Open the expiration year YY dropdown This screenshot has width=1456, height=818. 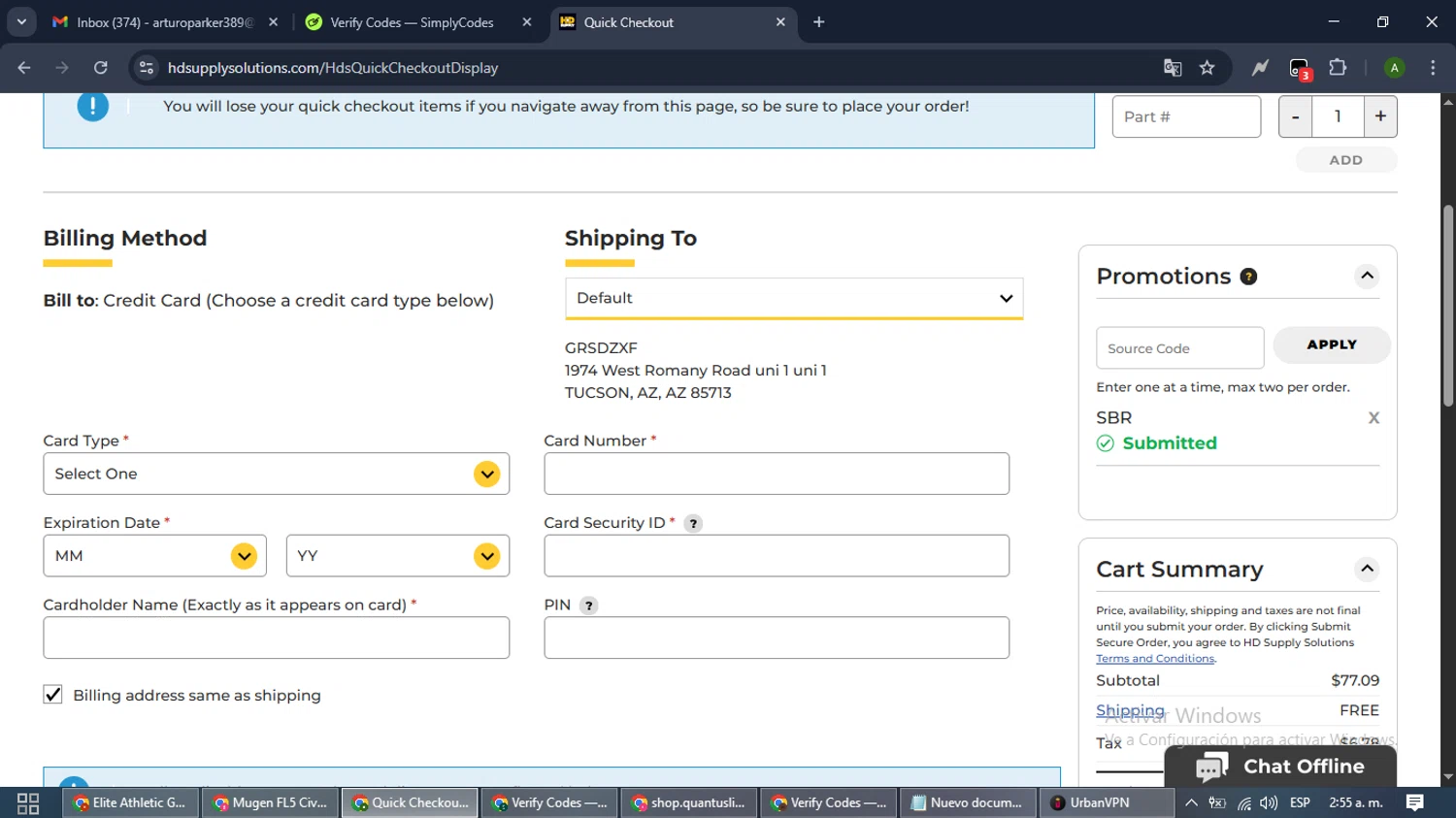398,556
